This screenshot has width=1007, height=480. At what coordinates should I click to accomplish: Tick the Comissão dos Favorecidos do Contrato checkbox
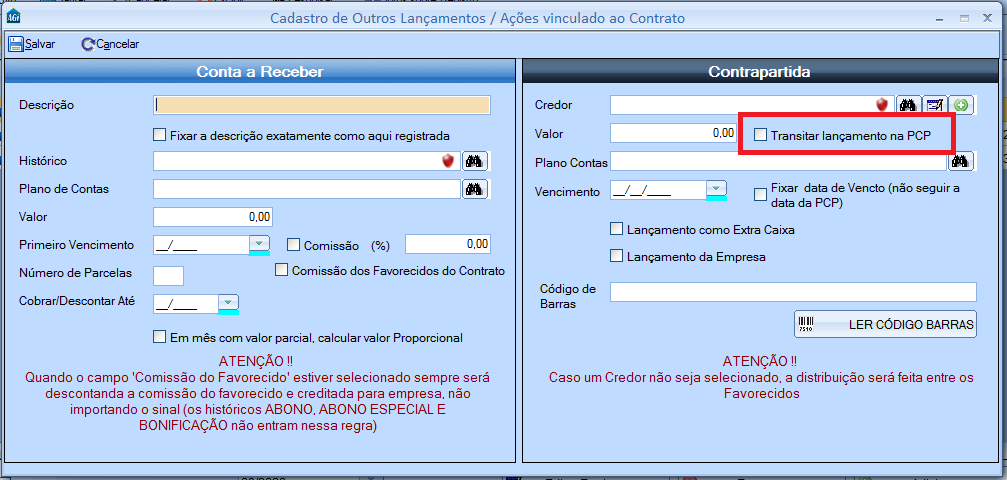tap(281, 270)
